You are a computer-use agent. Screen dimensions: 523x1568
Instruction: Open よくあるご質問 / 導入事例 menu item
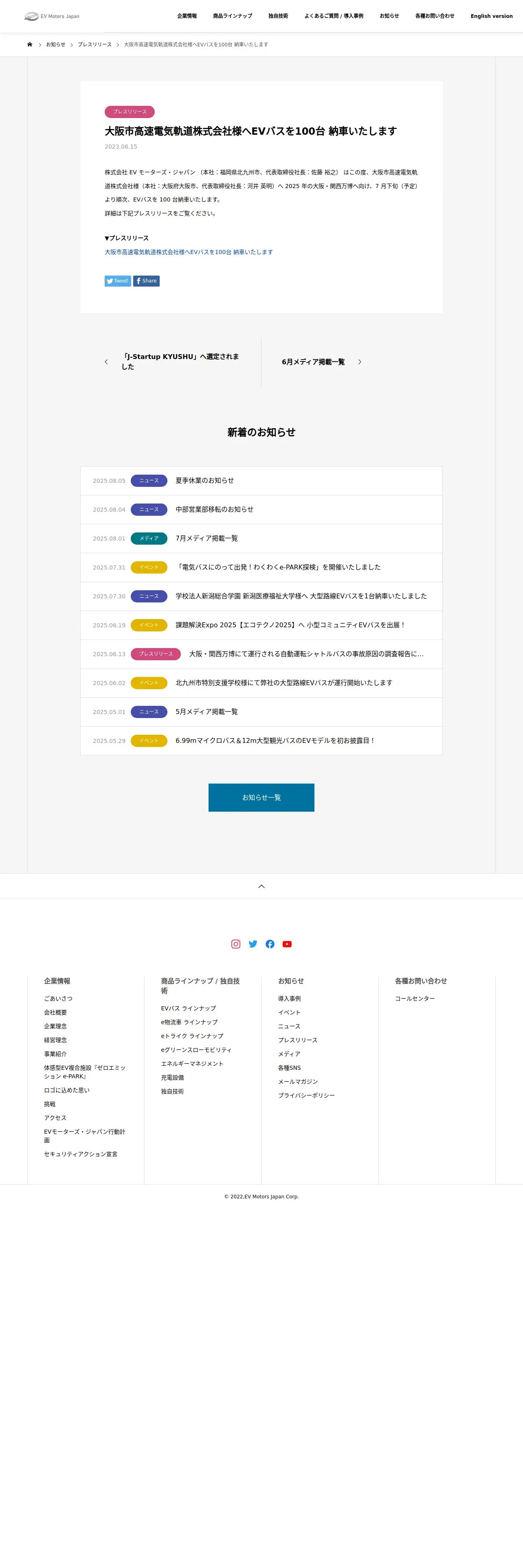pyautogui.click(x=334, y=16)
